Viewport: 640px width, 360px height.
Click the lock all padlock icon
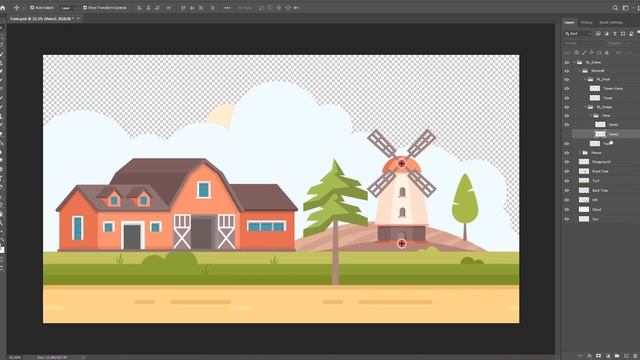[607, 53]
